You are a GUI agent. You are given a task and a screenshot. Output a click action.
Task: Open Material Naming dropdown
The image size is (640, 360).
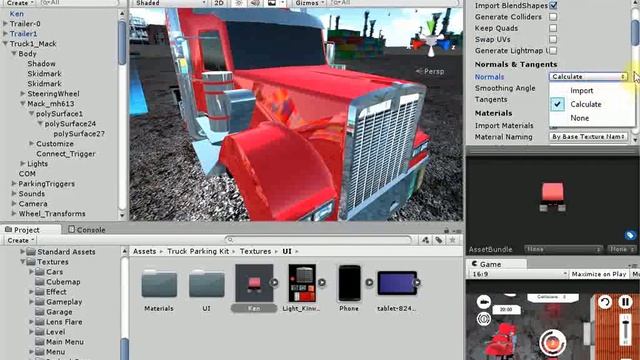588,137
